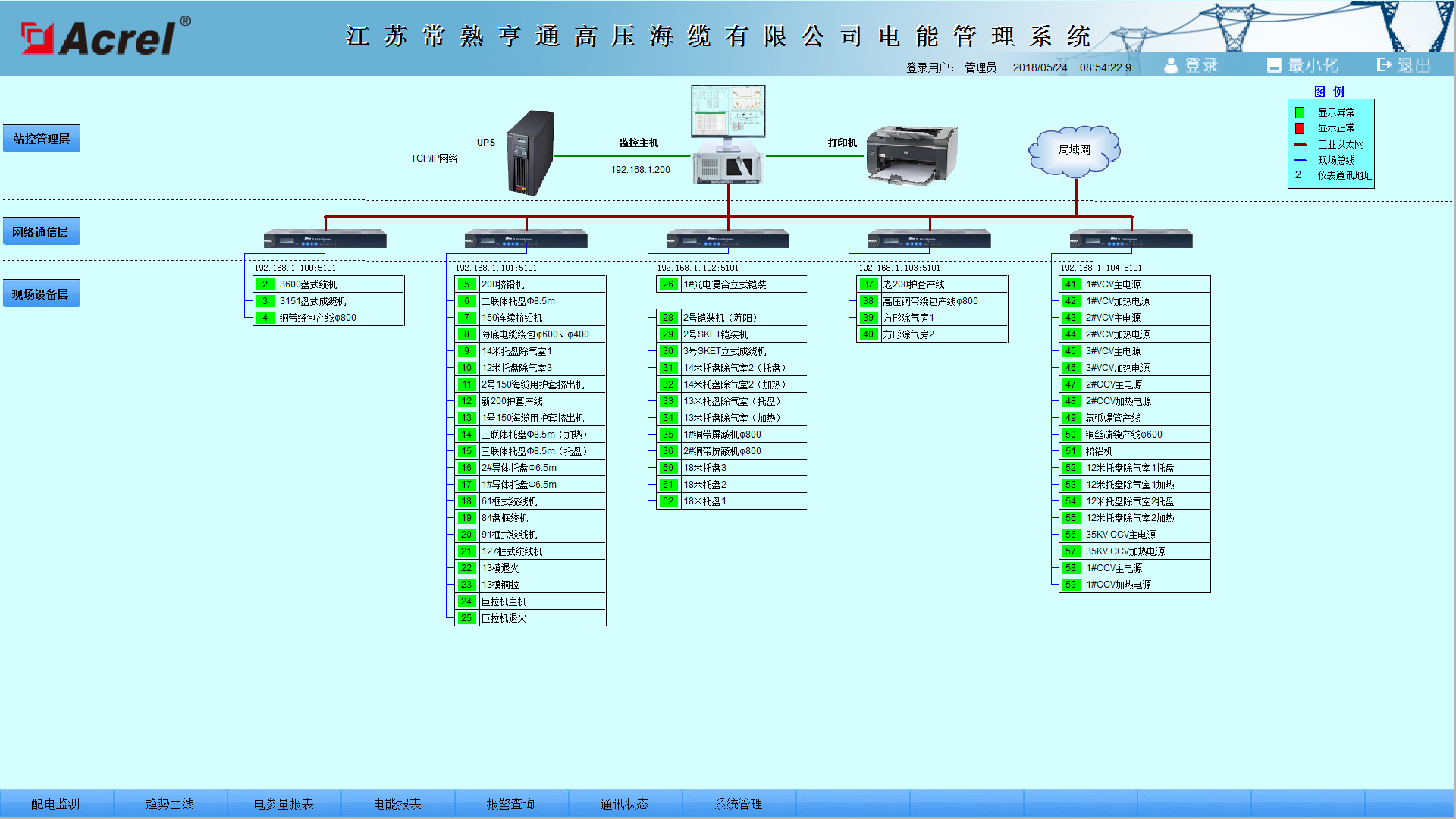Switch to the 趋势曲线 tab
1456x819 pixels.
(x=170, y=804)
